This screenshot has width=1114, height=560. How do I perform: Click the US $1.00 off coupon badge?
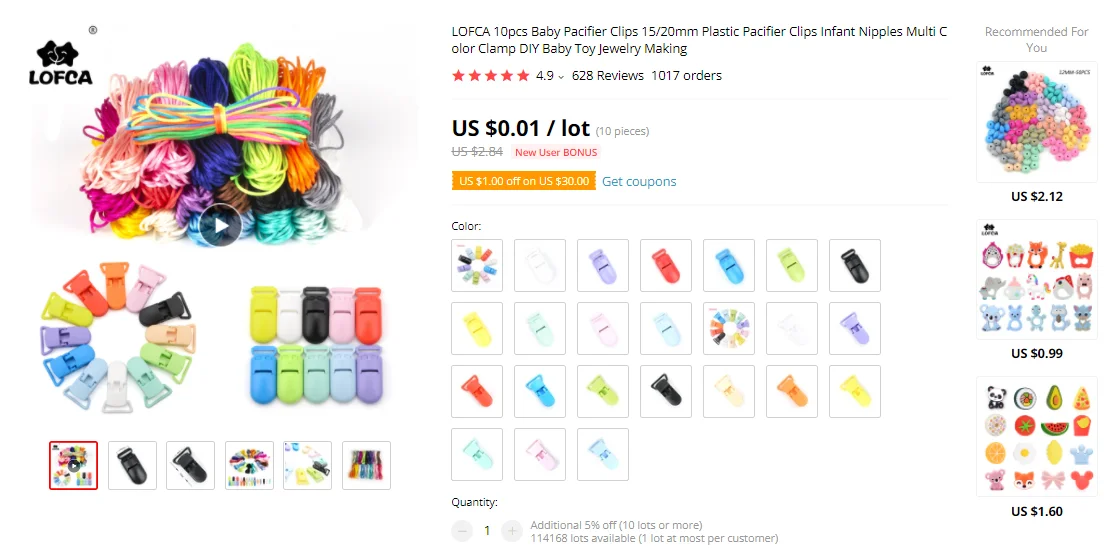point(524,181)
